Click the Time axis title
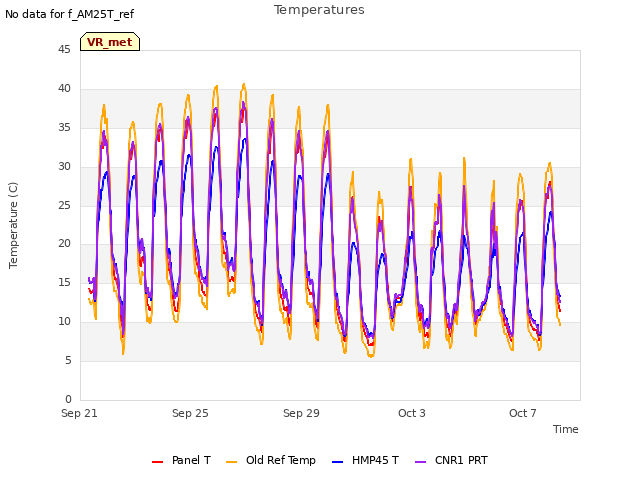Screen dimensions: 640x480 point(566,429)
